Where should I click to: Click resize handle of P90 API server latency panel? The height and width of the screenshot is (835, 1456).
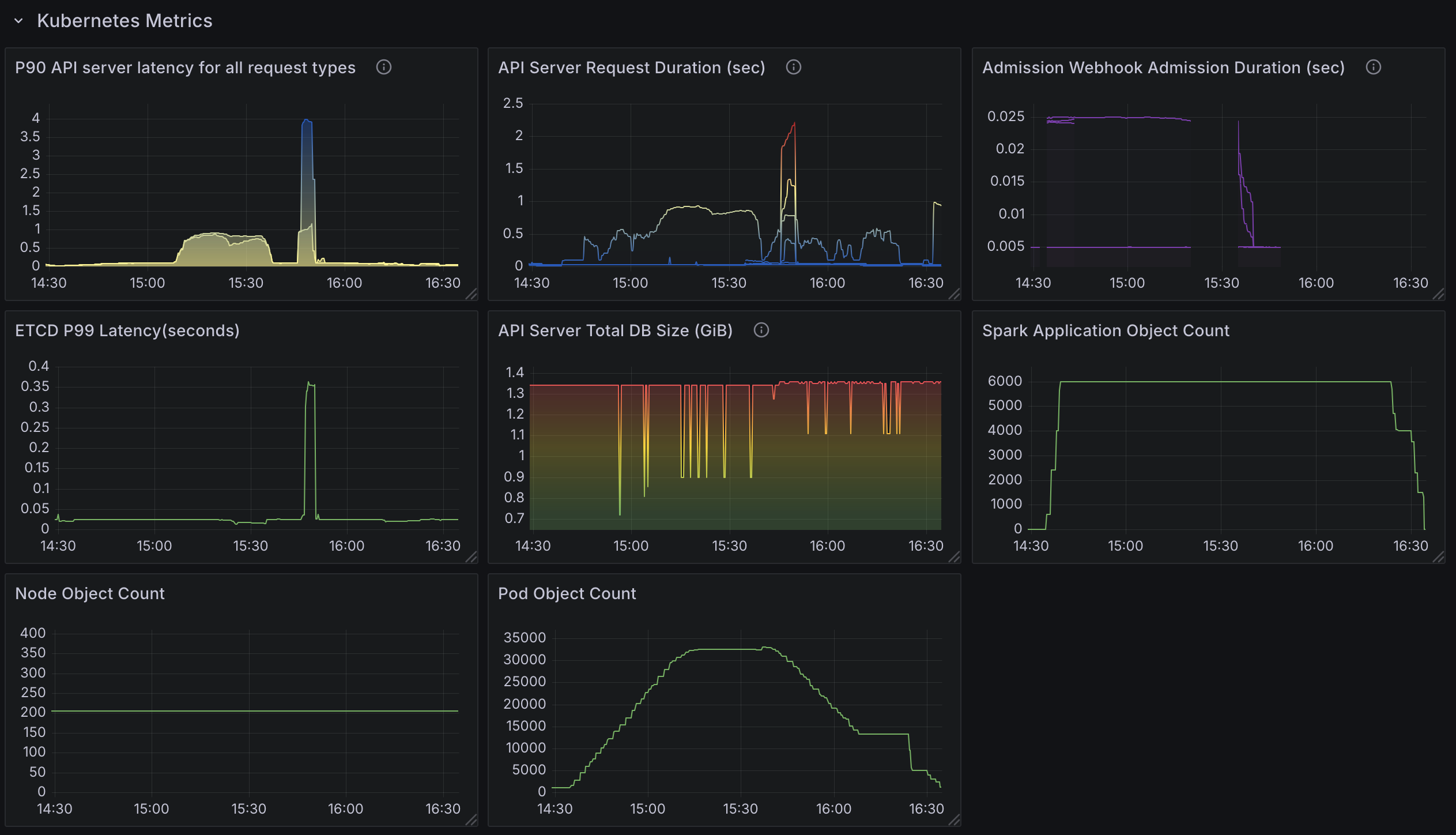[x=472, y=295]
